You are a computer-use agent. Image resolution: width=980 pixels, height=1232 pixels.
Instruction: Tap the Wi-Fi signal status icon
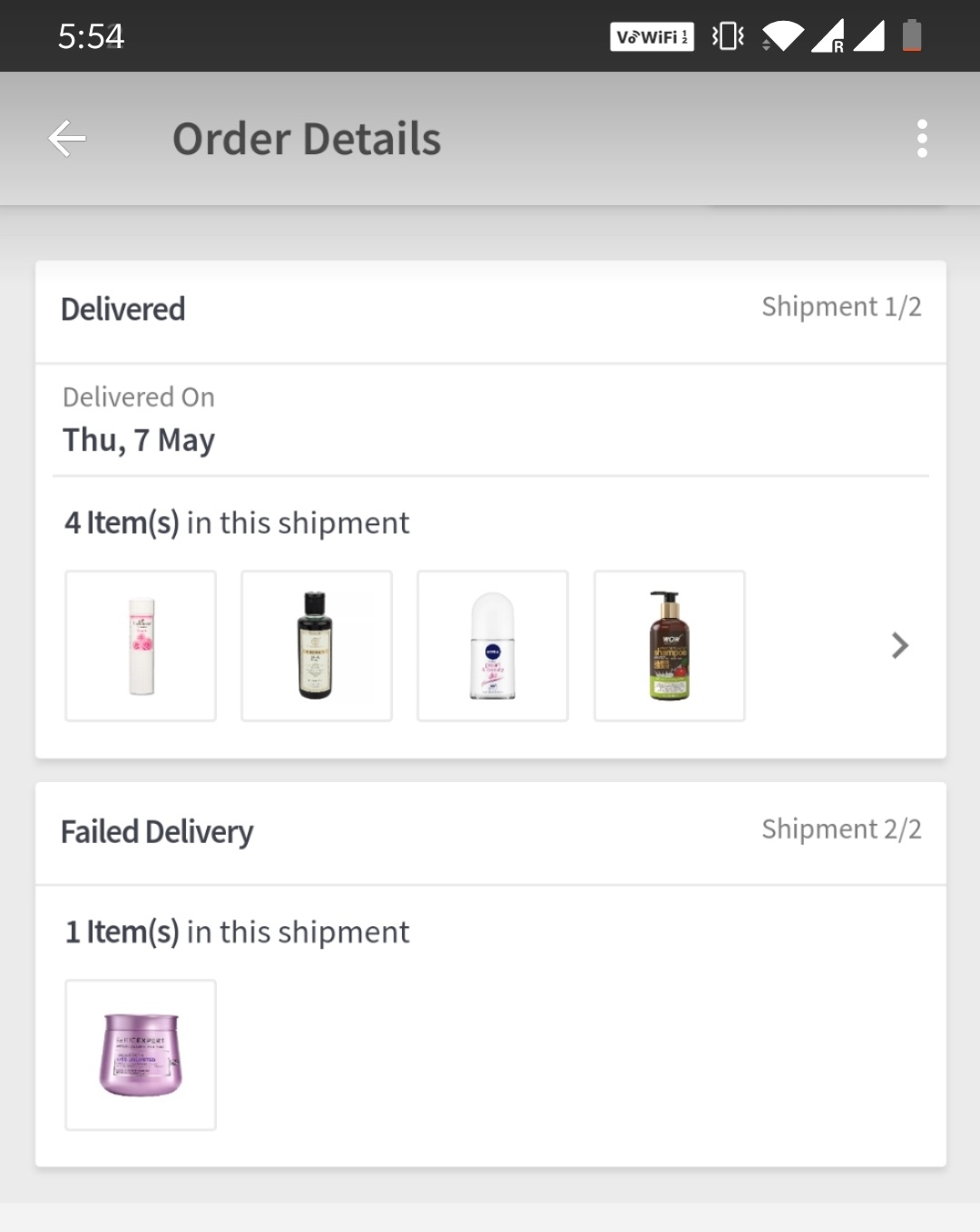point(782,36)
